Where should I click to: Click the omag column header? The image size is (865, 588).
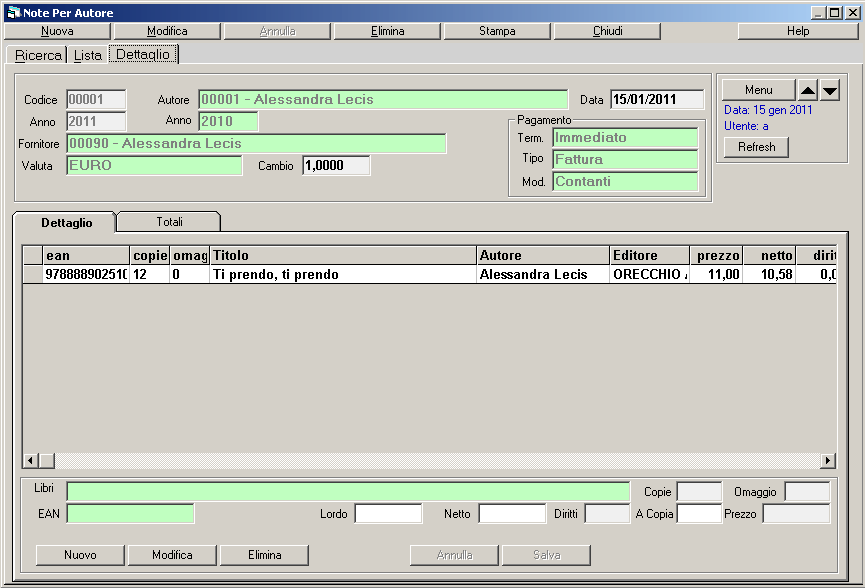(190, 255)
